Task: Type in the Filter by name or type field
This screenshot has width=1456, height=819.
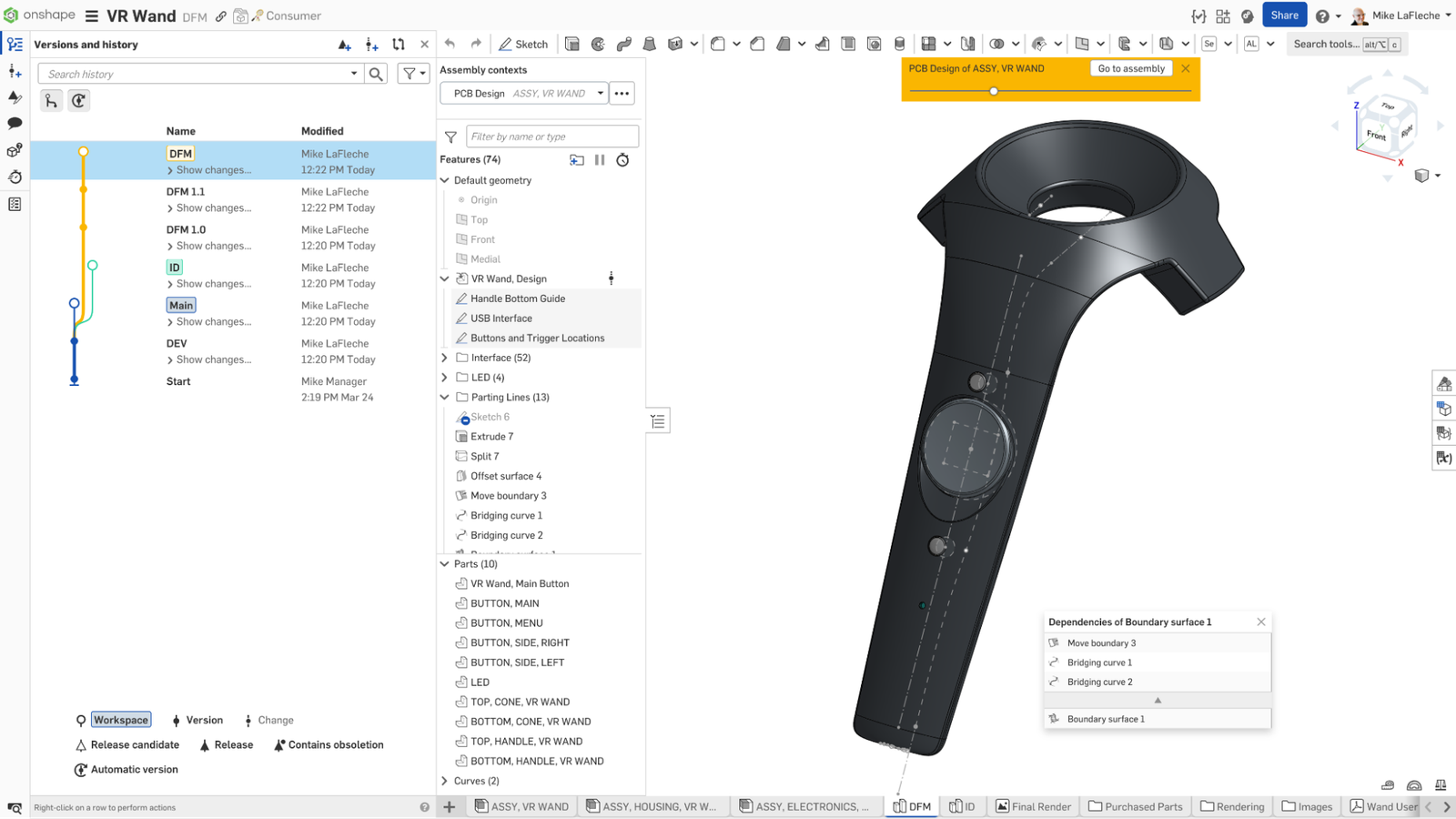Action: coord(552,136)
